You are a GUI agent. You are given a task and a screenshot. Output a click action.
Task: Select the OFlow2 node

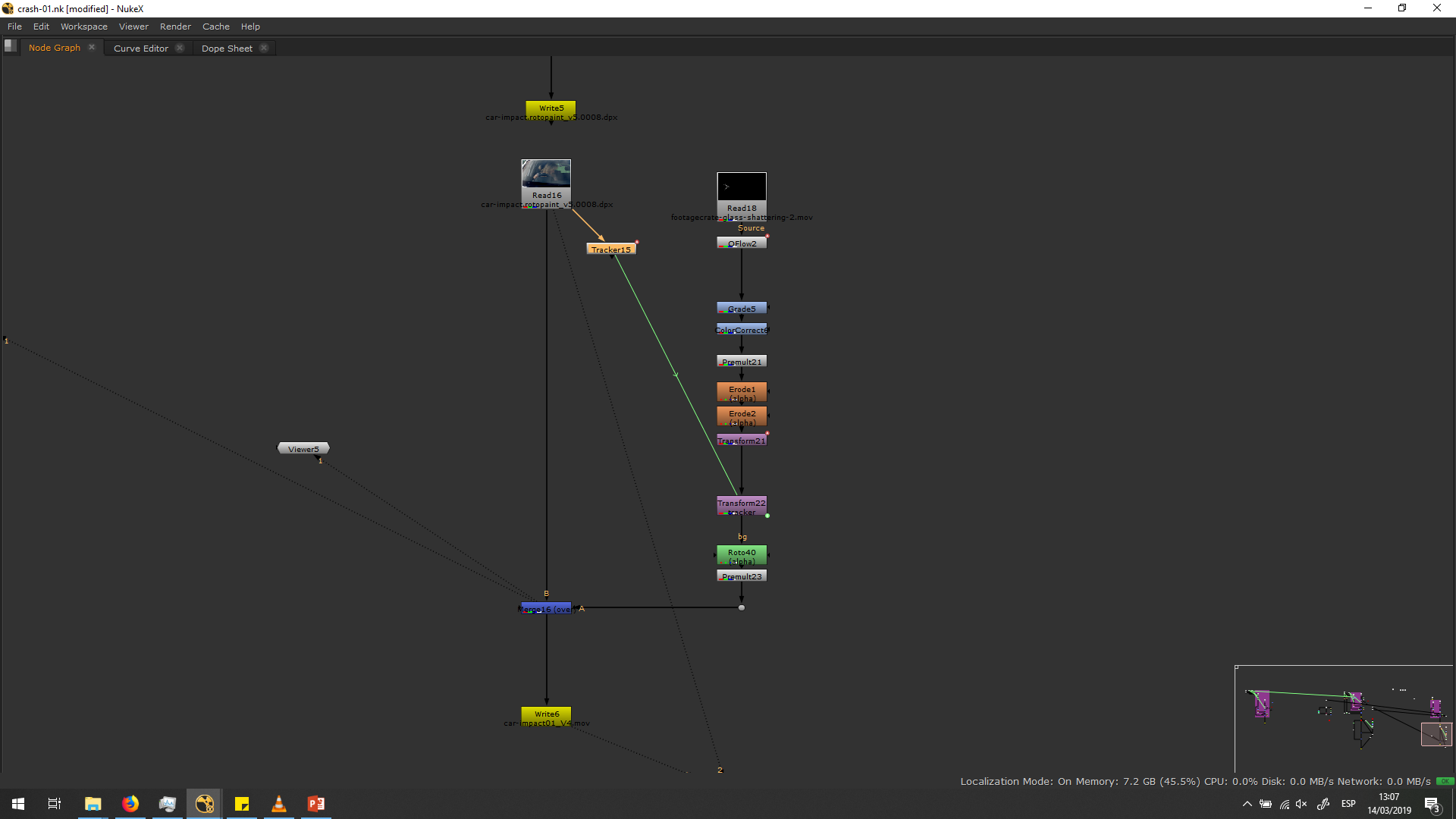tap(742, 243)
